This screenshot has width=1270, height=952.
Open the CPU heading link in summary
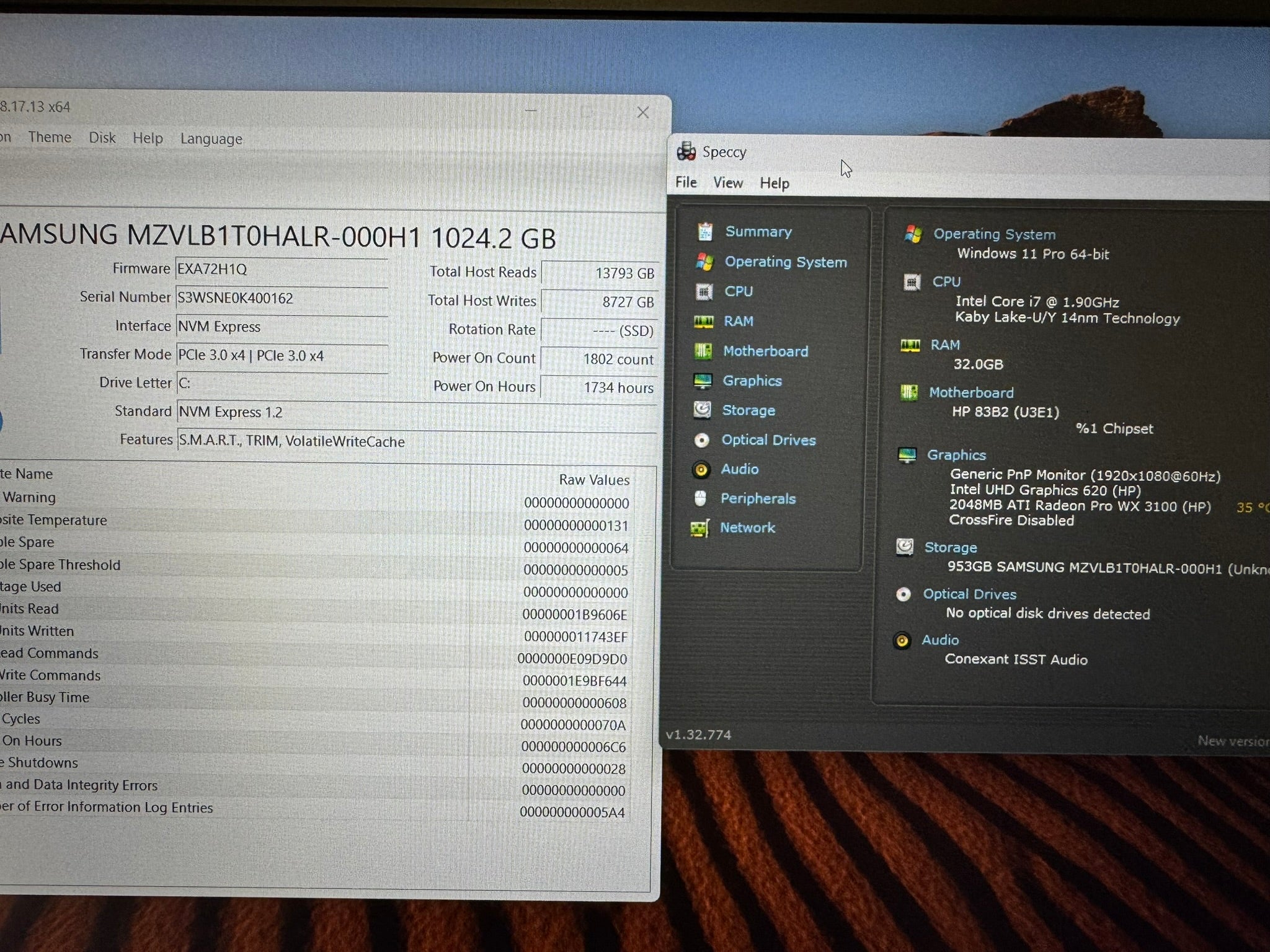(946, 282)
